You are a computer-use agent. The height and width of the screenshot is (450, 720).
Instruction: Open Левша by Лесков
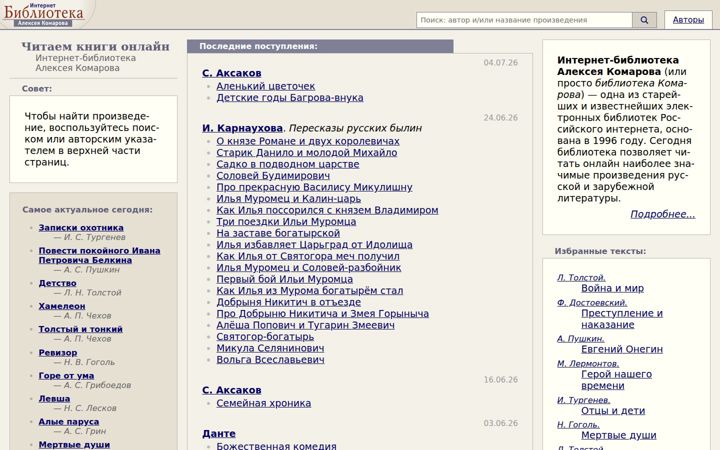pos(54,398)
